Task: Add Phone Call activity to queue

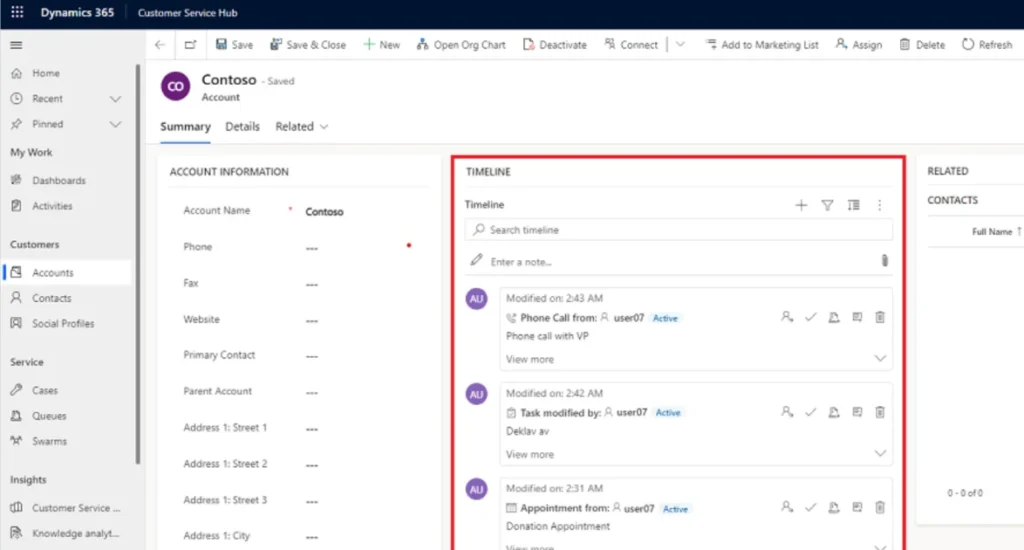Action: click(x=834, y=317)
